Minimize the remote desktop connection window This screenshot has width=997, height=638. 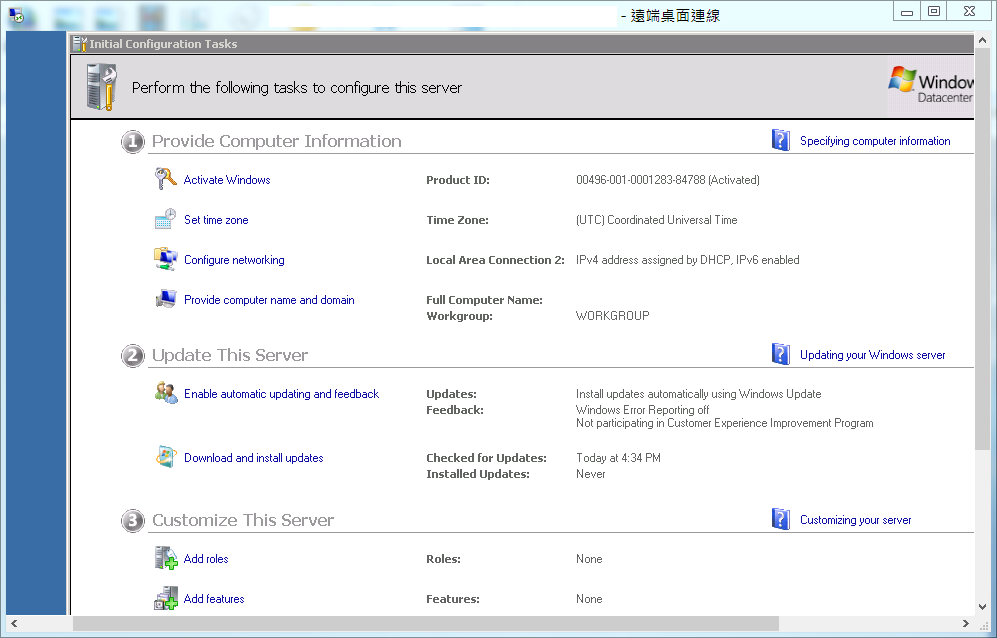coord(907,11)
